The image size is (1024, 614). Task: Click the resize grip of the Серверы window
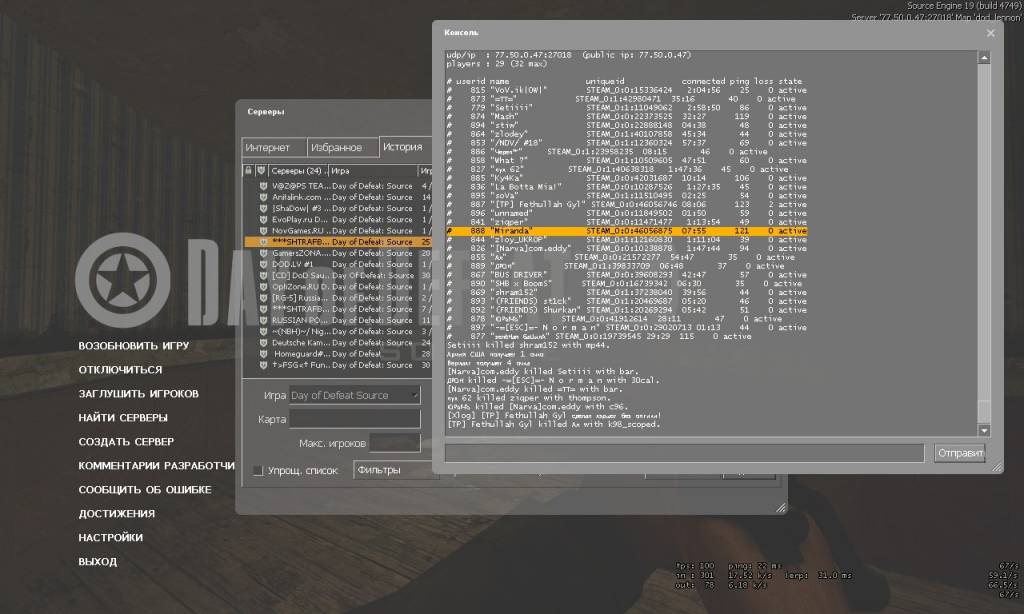781,508
